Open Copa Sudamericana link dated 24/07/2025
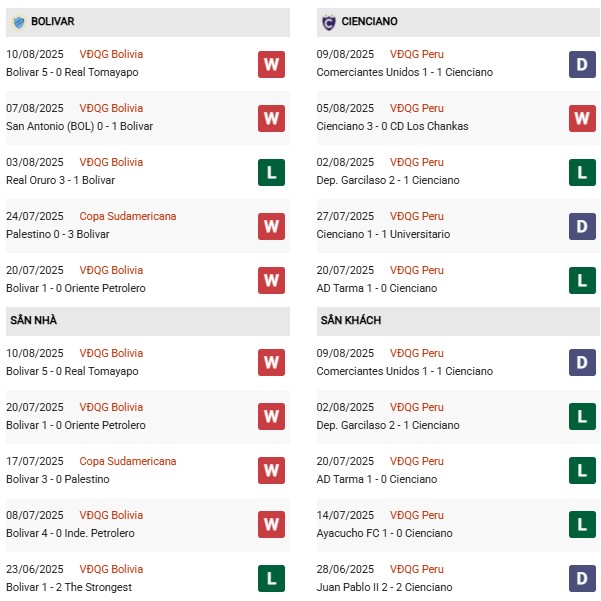This screenshot has width=601, height=601. pos(129,216)
